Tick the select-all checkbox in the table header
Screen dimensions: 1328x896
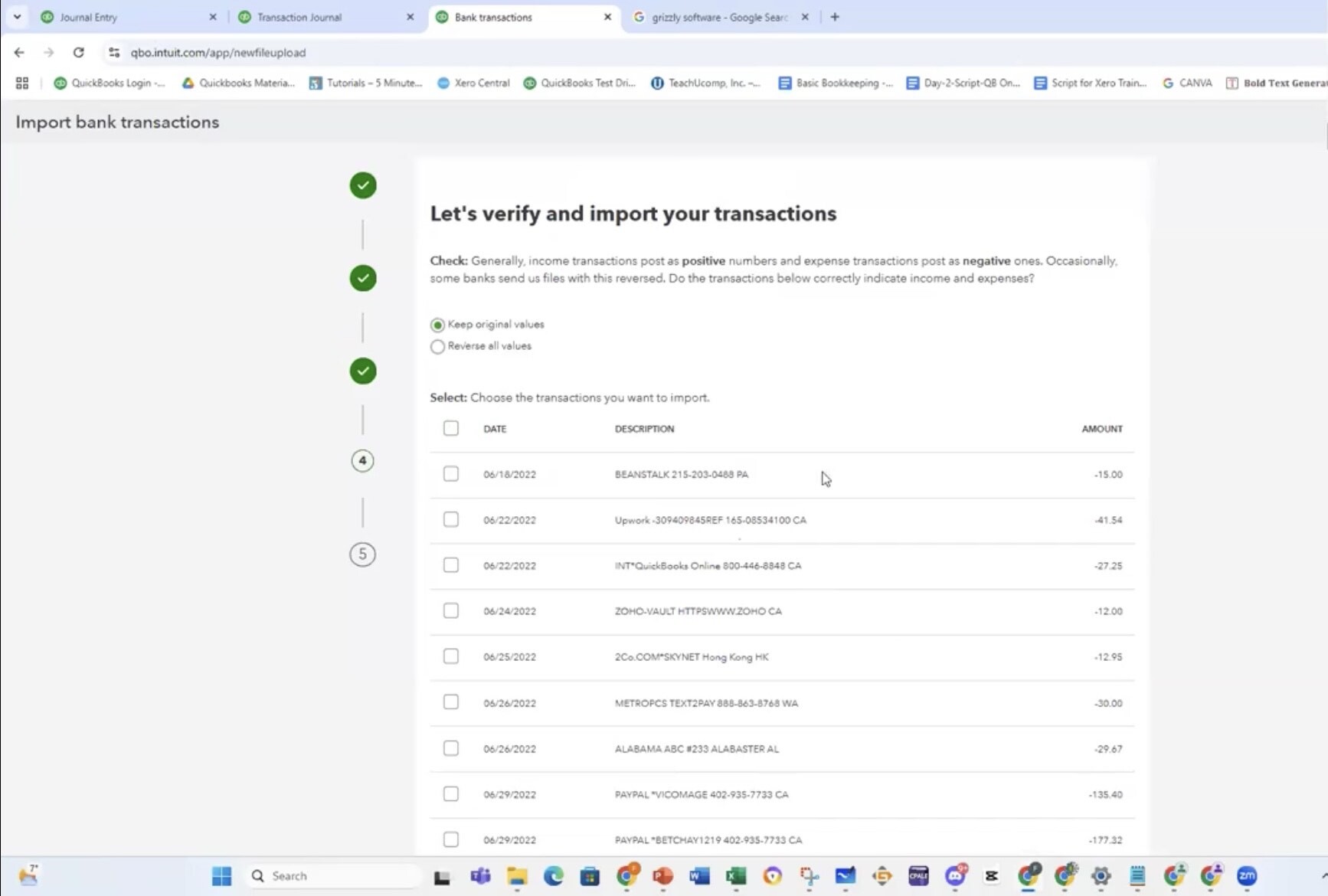pos(451,428)
